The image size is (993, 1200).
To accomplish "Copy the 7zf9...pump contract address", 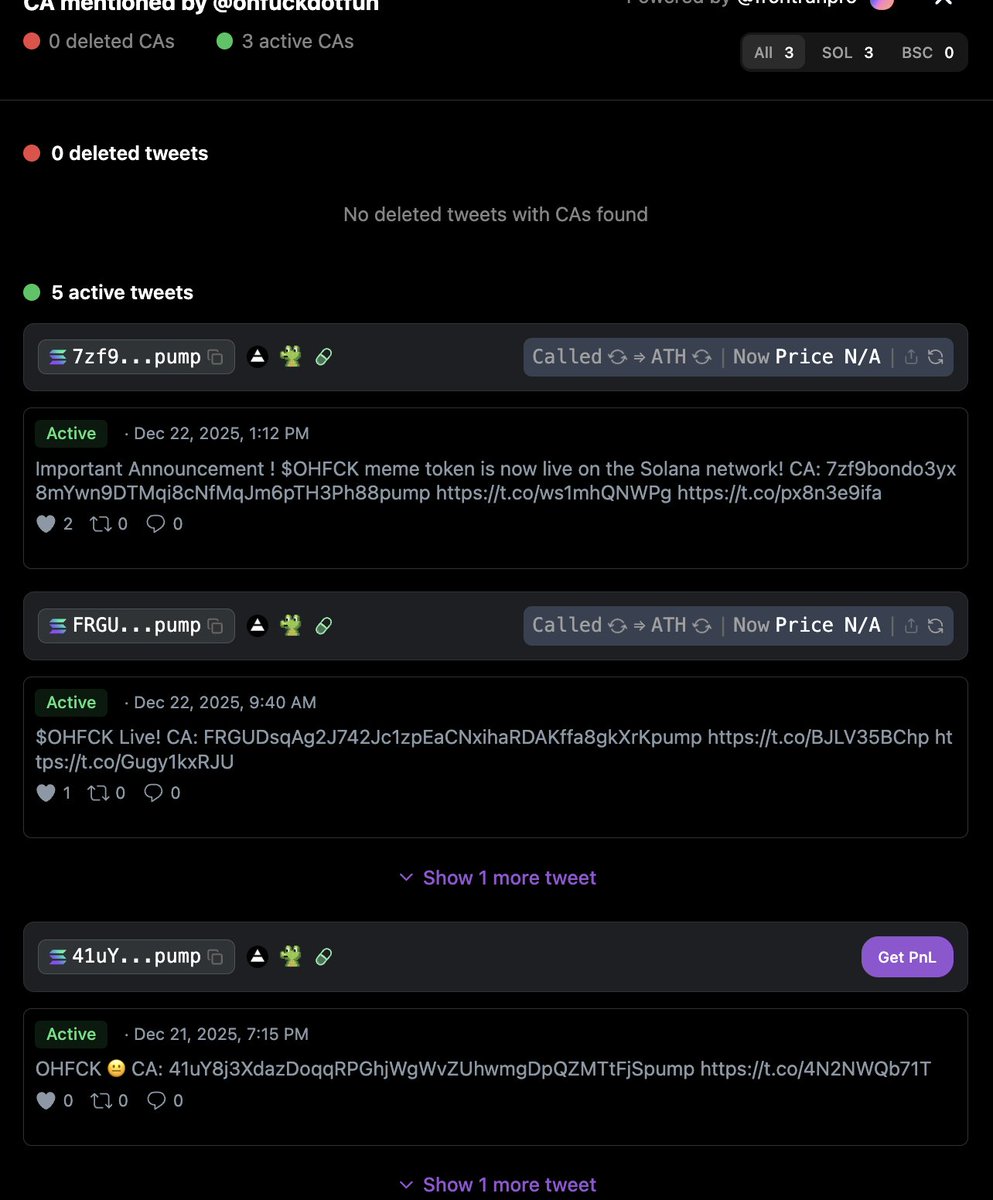I will (215, 357).
